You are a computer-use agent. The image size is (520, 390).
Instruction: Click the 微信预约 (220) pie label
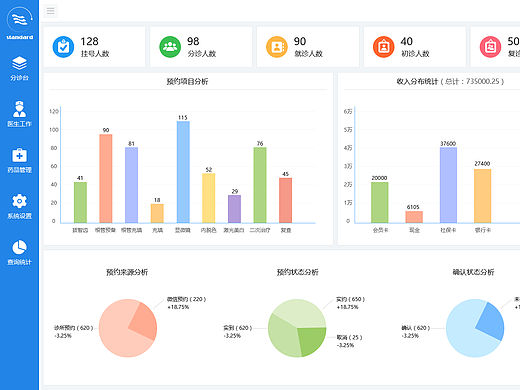(x=186, y=299)
